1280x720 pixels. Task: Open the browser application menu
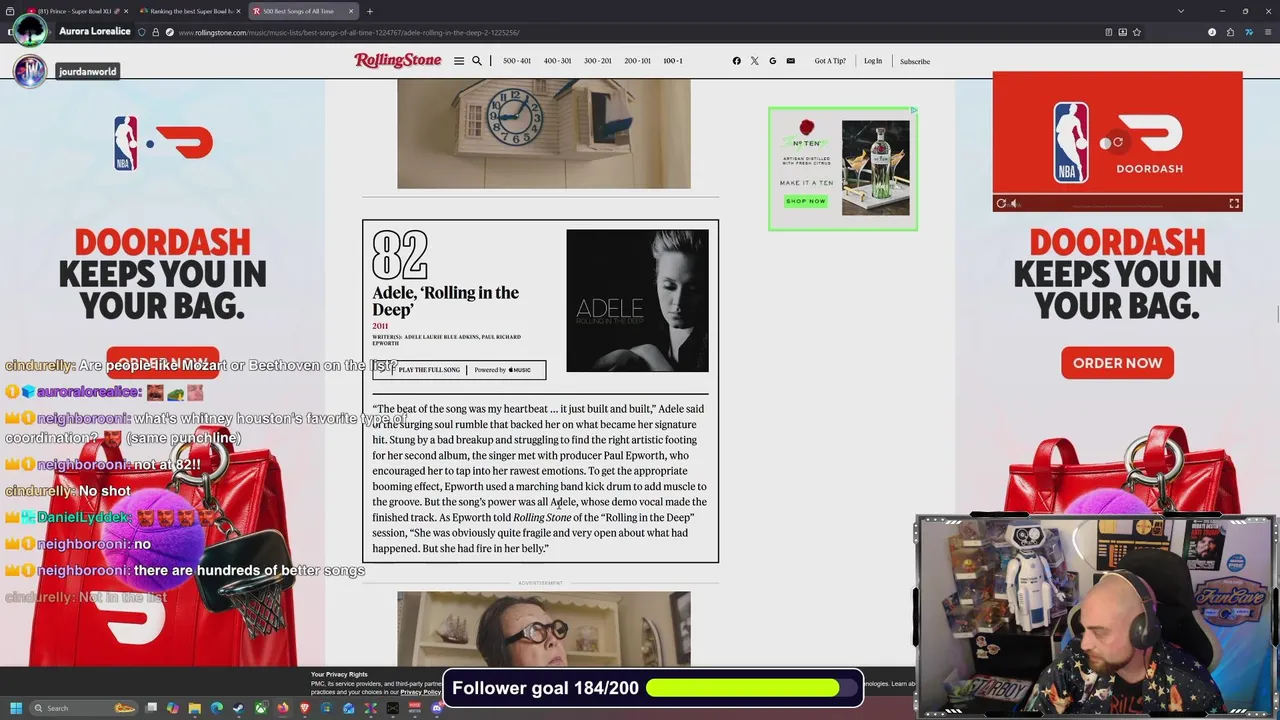click(x=1268, y=32)
